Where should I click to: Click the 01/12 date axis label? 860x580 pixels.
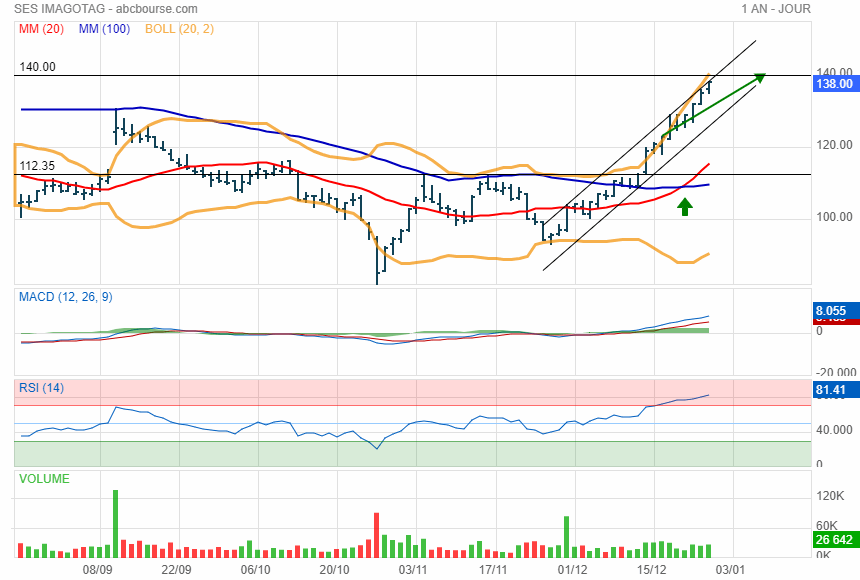coord(573,570)
